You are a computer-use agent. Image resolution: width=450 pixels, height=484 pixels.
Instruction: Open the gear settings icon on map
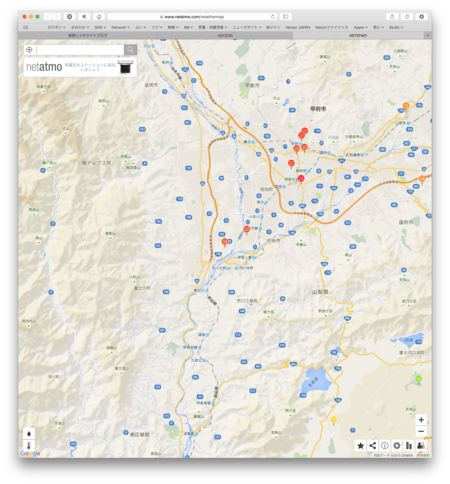tap(397, 446)
